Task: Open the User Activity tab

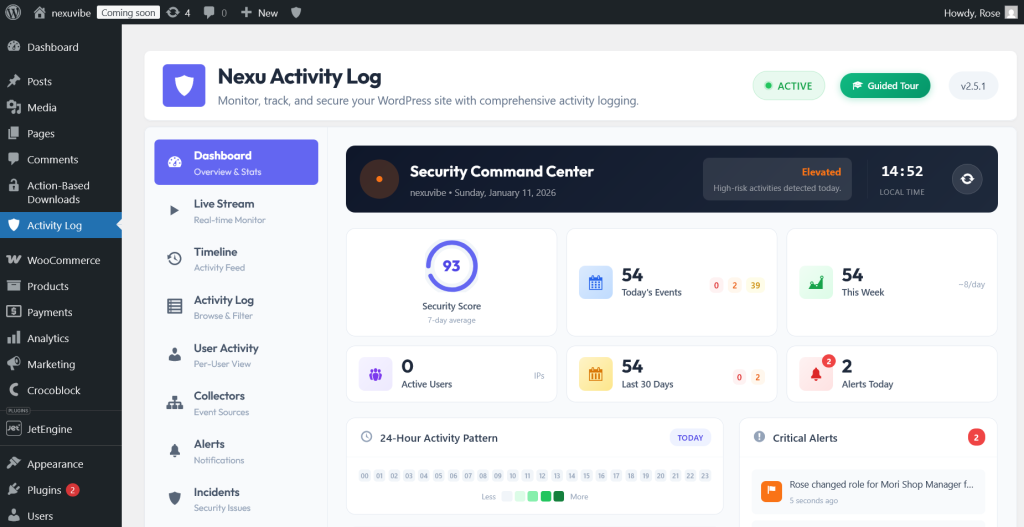Action: click(x=236, y=355)
